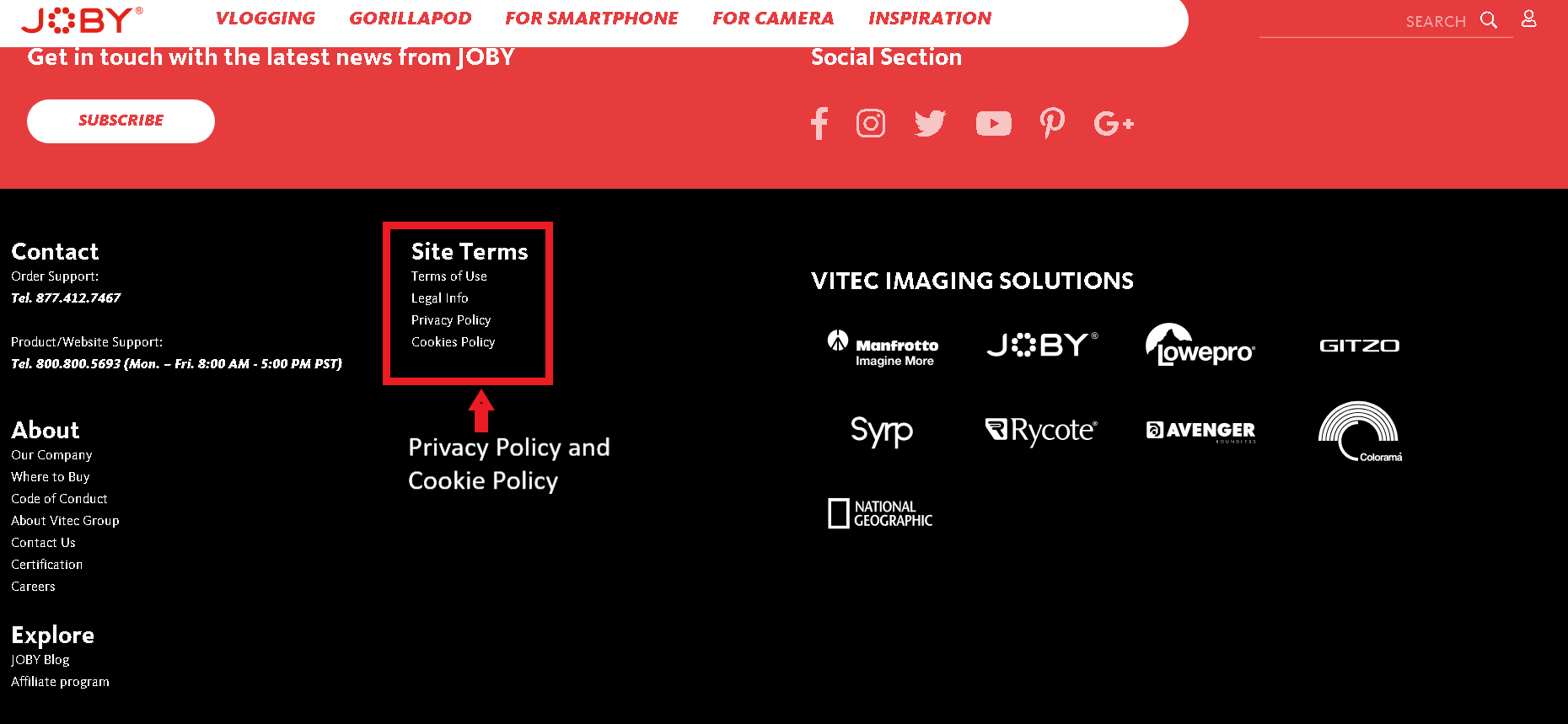This screenshot has width=1568, height=724.
Task: Click the Colorama brand logo
Action: (1360, 432)
